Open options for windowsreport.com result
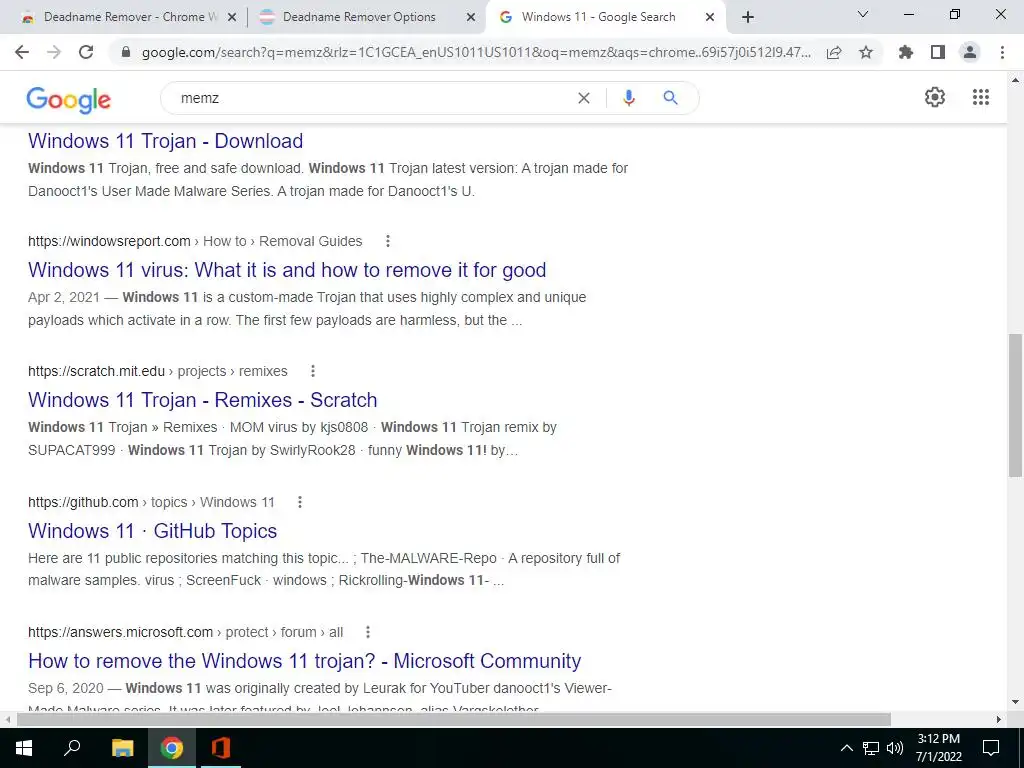This screenshot has height=768, width=1024. click(388, 241)
